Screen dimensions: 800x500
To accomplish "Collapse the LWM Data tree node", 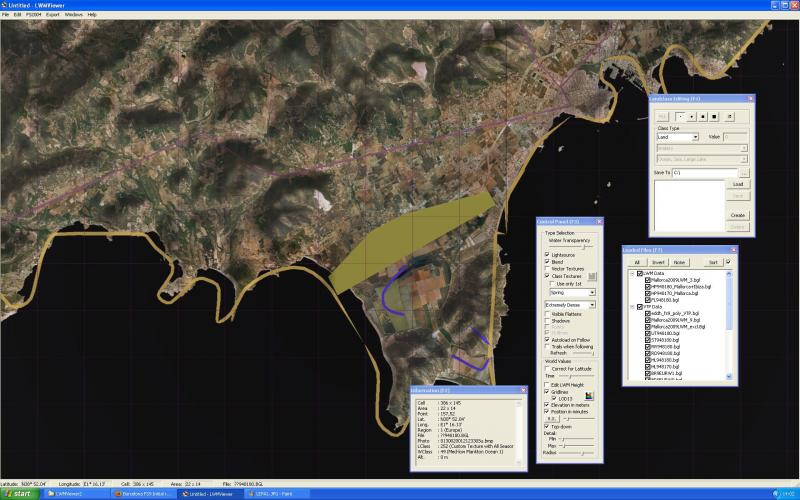I will coord(631,273).
